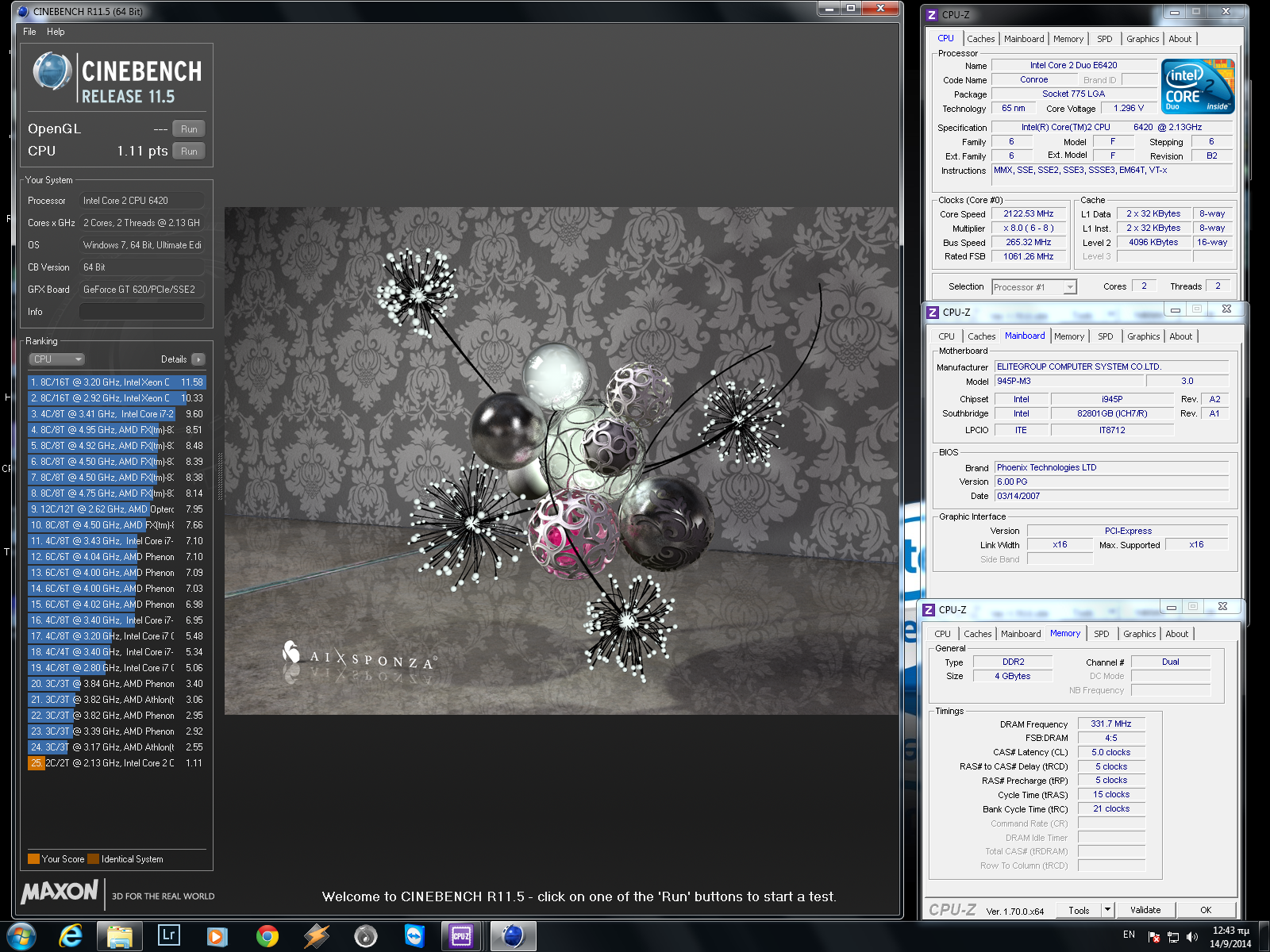Click the CPU-Z icon of Mainboard window
Image resolution: width=1270 pixels, height=952 pixels.
coord(933,312)
